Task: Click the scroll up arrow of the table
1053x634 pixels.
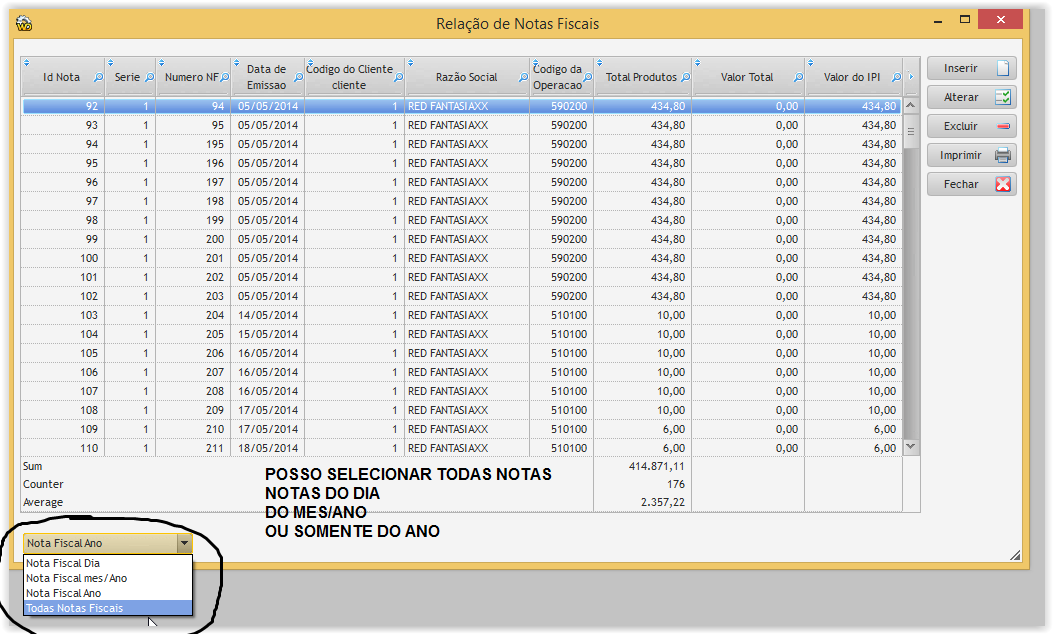Action: (911, 105)
